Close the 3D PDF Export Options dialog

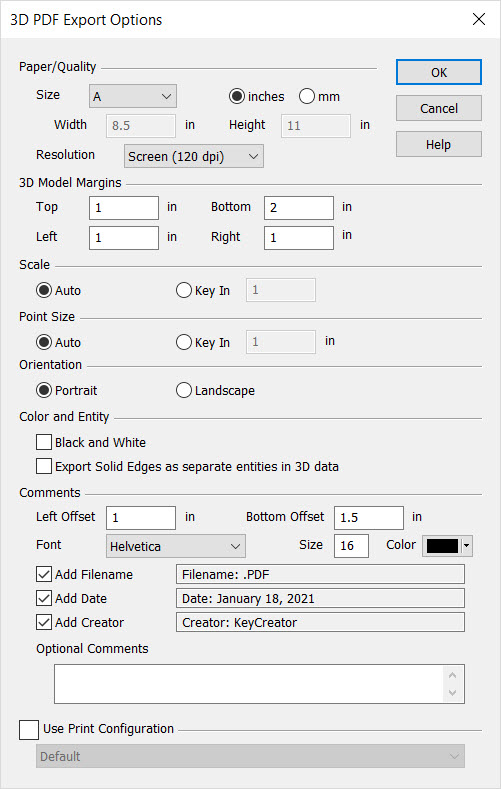pos(479,19)
